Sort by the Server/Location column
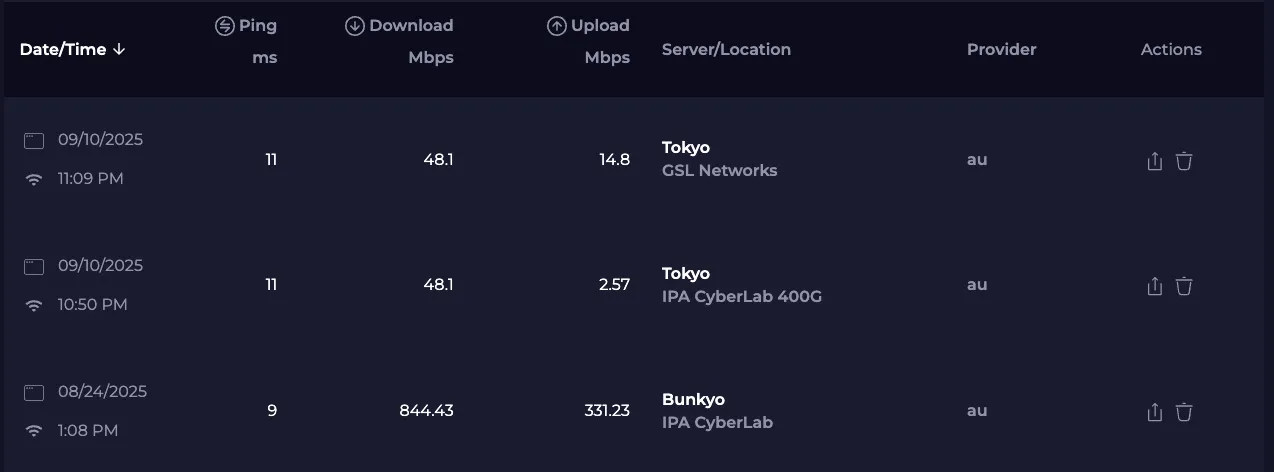The height and width of the screenshot is (472, 1274). click(x=726, y=50)
